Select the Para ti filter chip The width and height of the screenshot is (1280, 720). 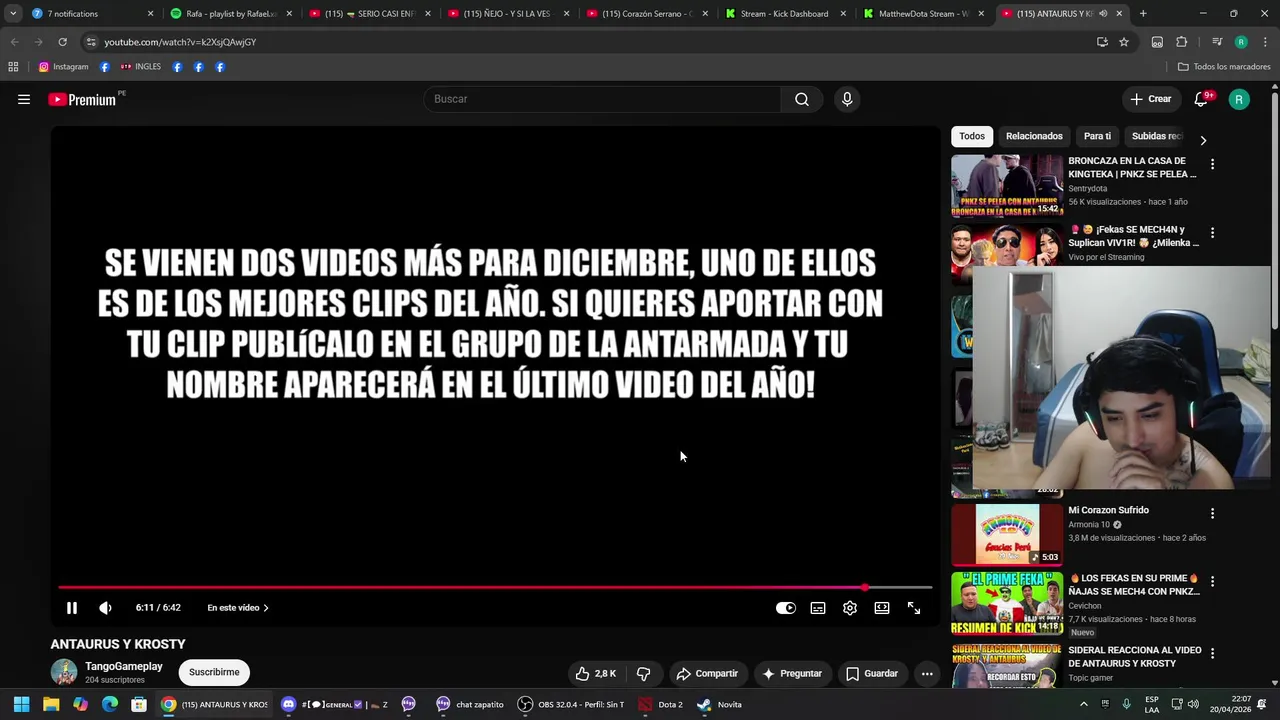tap(1097, 136)
